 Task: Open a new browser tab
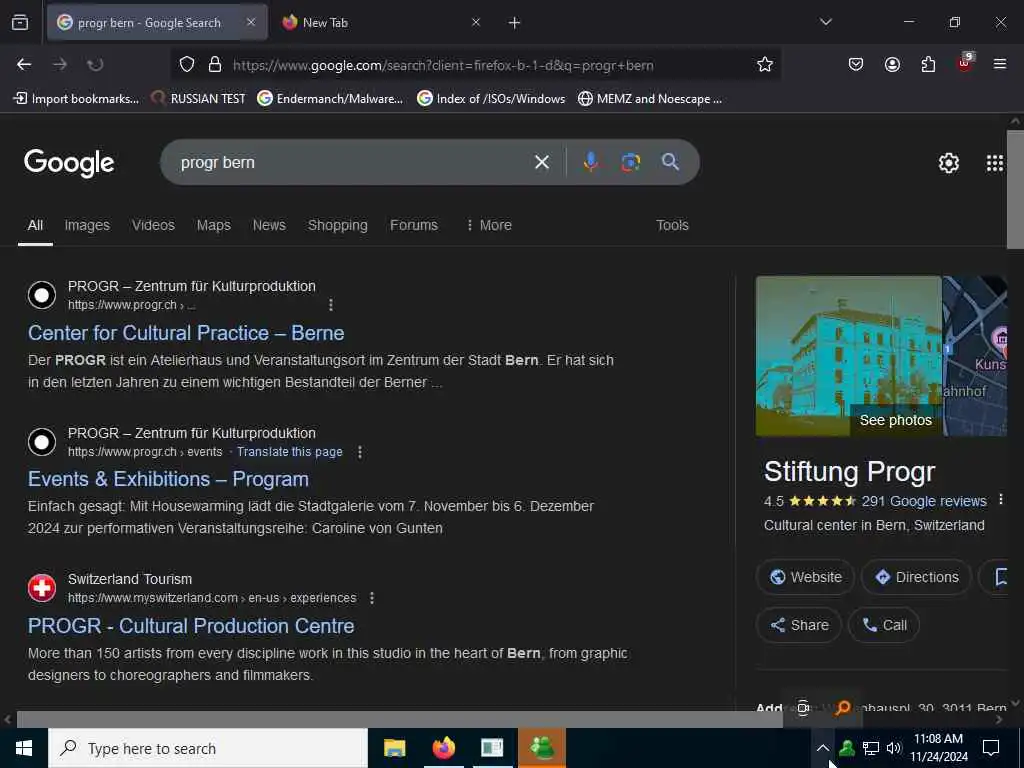515,23
